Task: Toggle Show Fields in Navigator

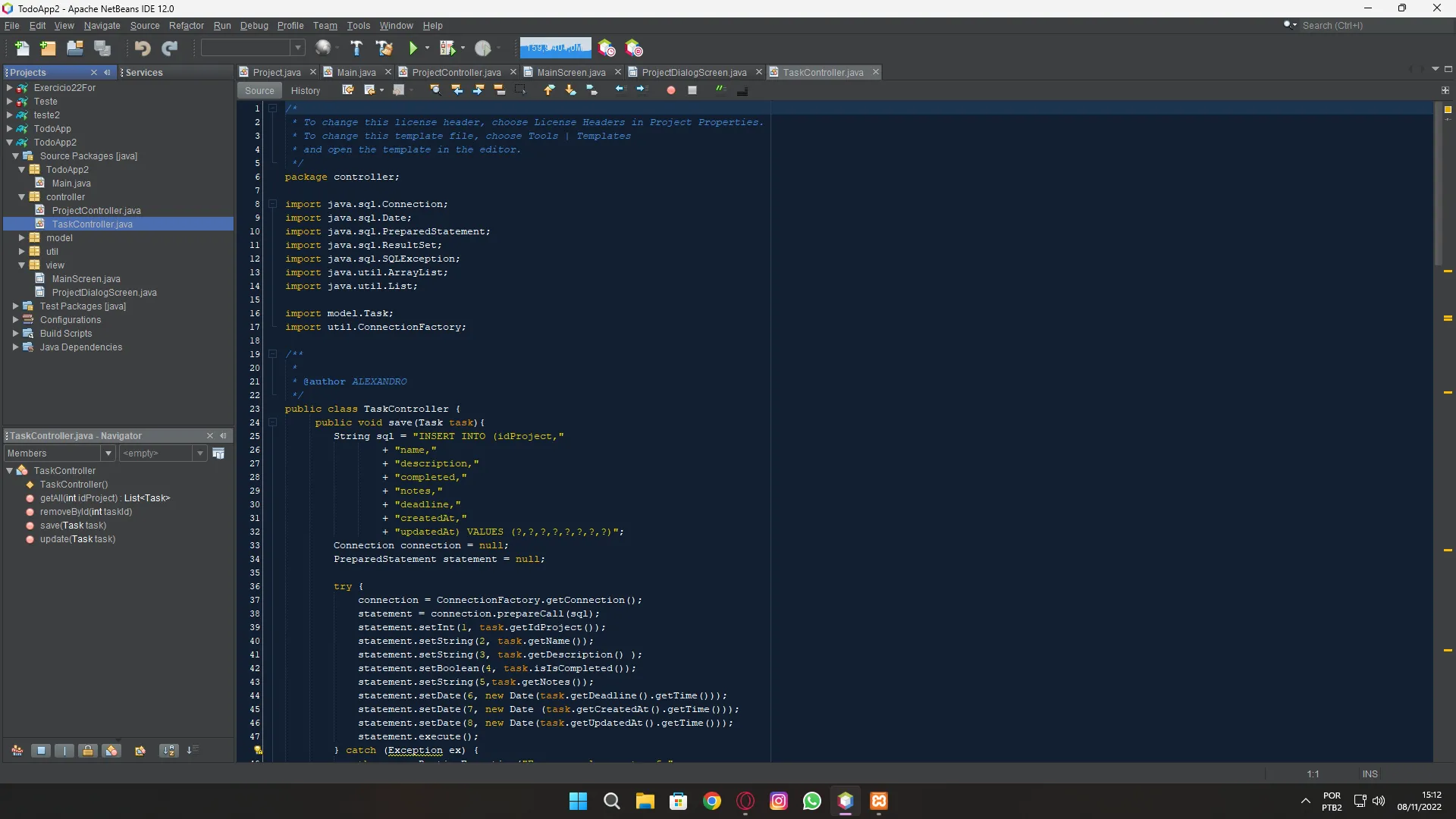Action: pos(41,751)
